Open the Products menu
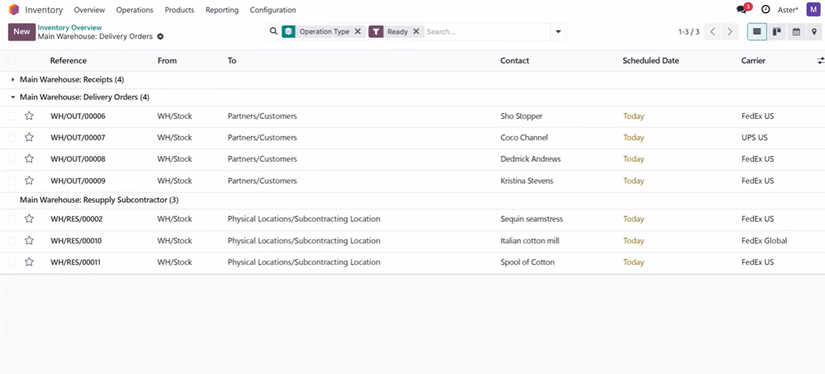825x374 pixels. 179,10
